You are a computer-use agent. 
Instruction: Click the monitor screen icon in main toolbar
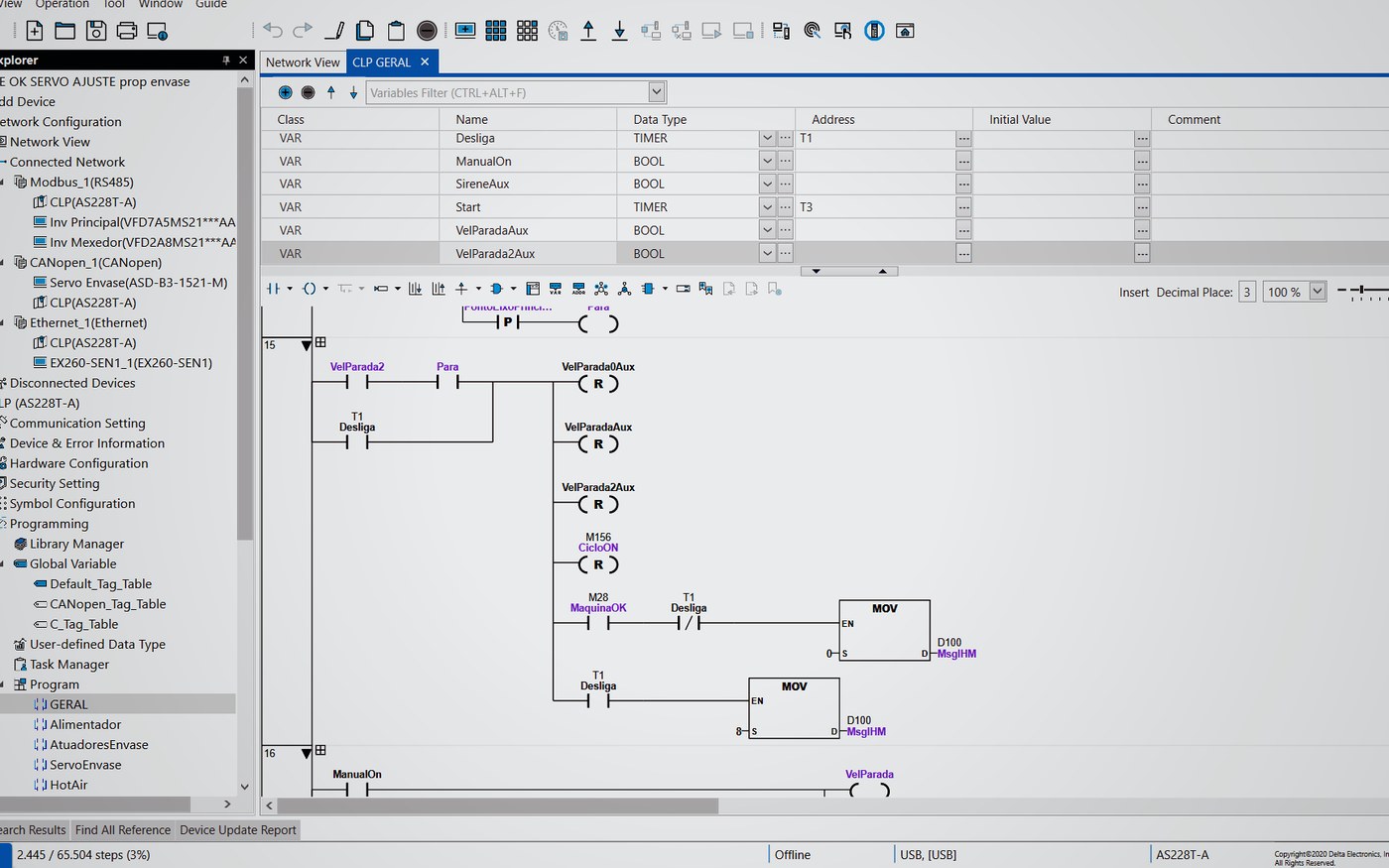(465, 31)
